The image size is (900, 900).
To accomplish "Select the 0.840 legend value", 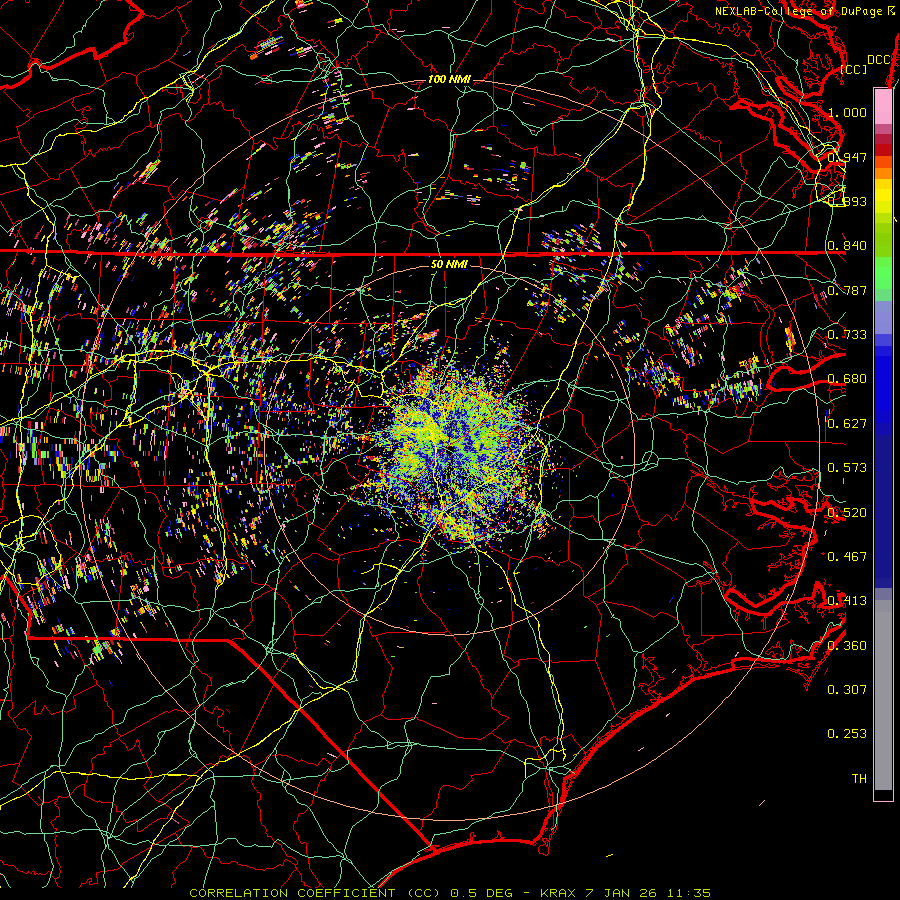I will click(x=847, y=246).
